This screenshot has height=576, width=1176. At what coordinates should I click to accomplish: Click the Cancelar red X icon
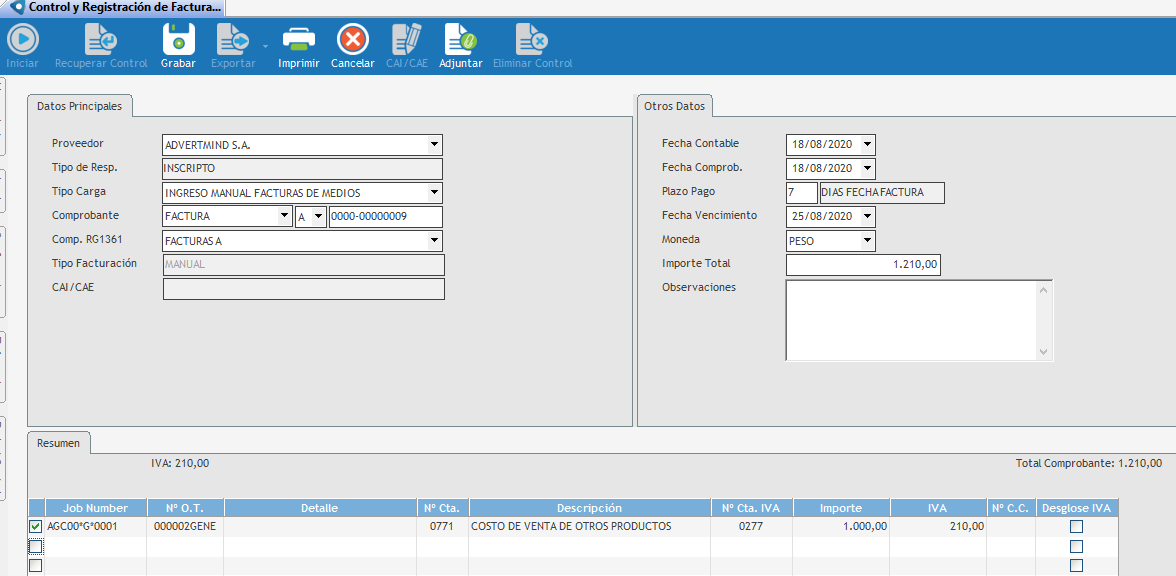pos(352,40)
